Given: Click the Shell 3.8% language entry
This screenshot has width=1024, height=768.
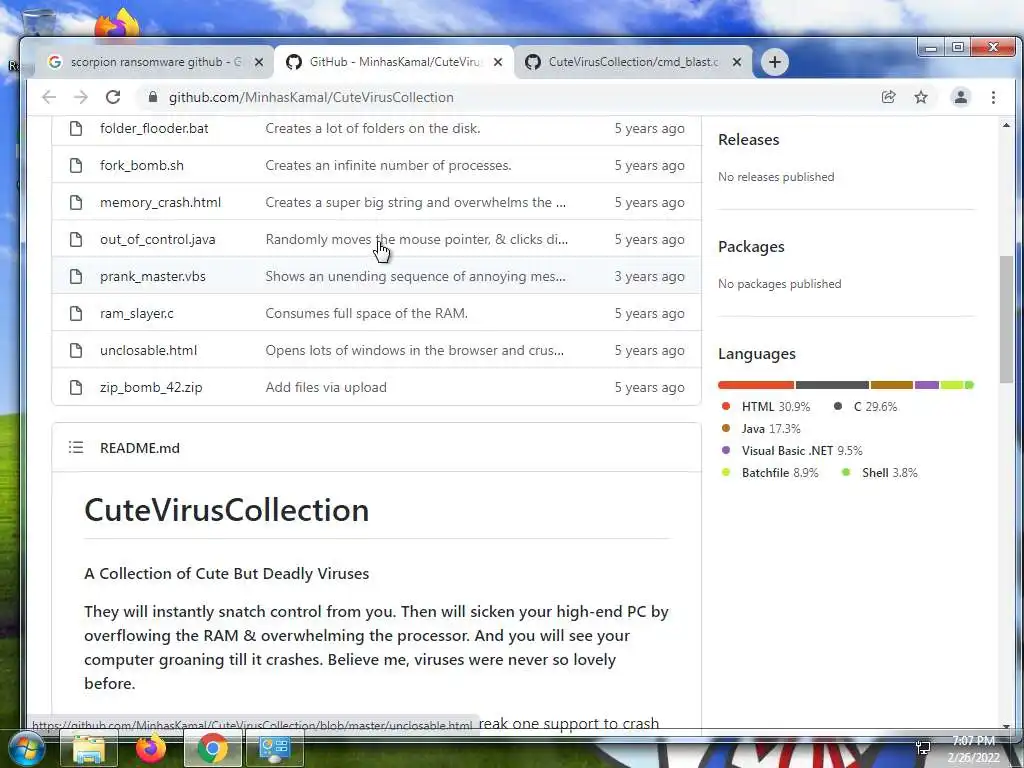Looking at the screenshot, I should (x=880, y=473).
